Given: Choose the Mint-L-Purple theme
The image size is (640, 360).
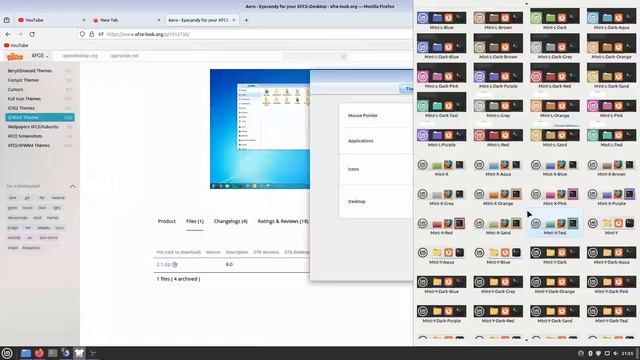Looking at the screenshot, I should [x=441, y=138].
